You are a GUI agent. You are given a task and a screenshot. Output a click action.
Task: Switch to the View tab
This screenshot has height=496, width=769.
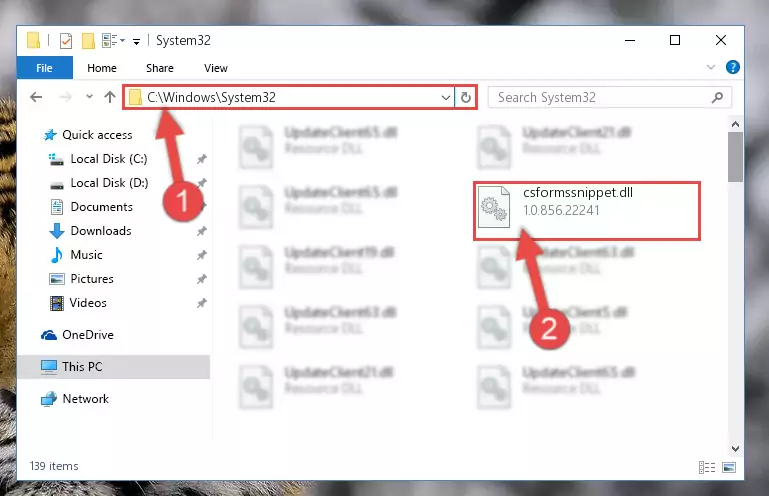(216, 68)
